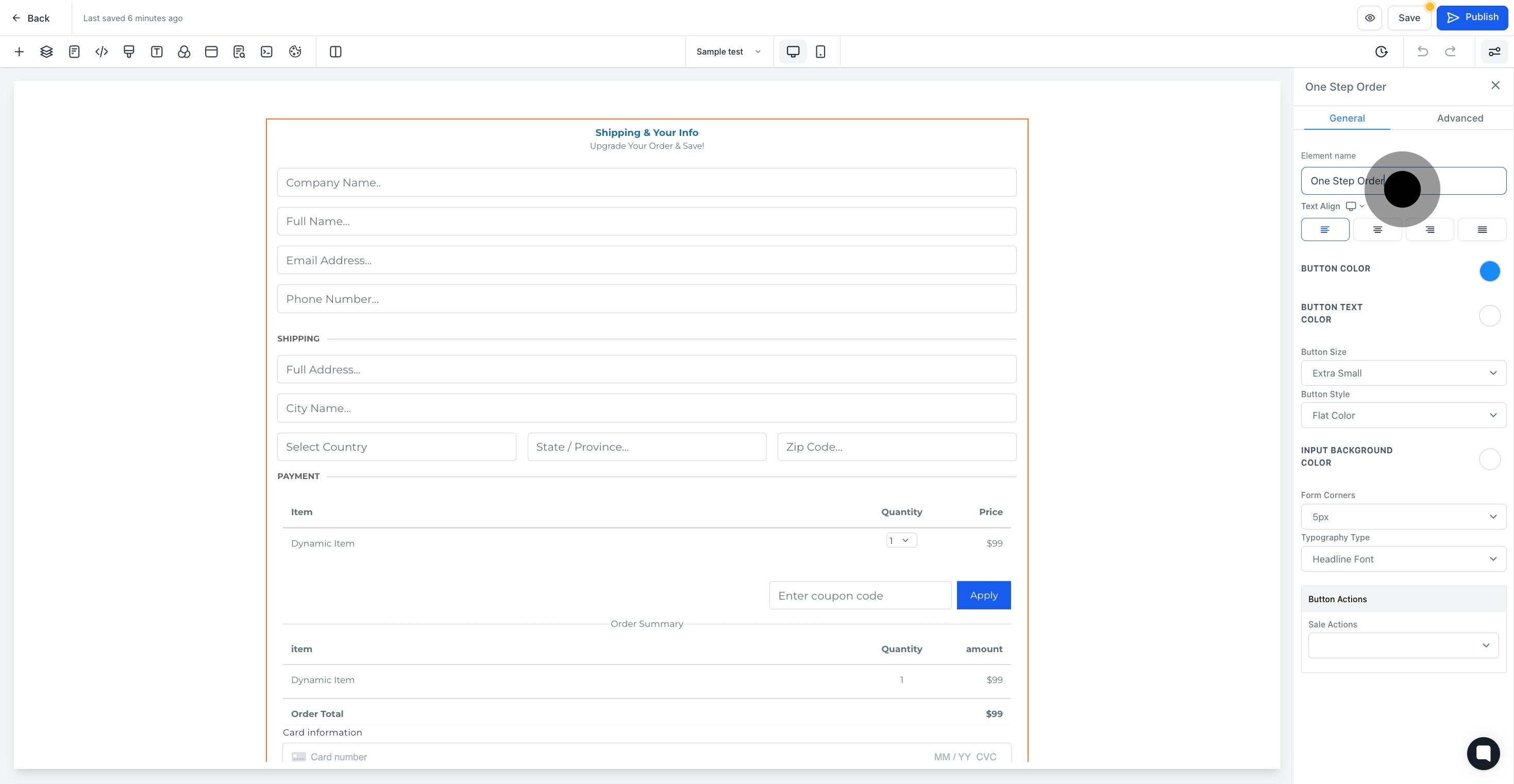Open the Select Country field
Viewport: 1514px width, 784px height.
(397, 447)
